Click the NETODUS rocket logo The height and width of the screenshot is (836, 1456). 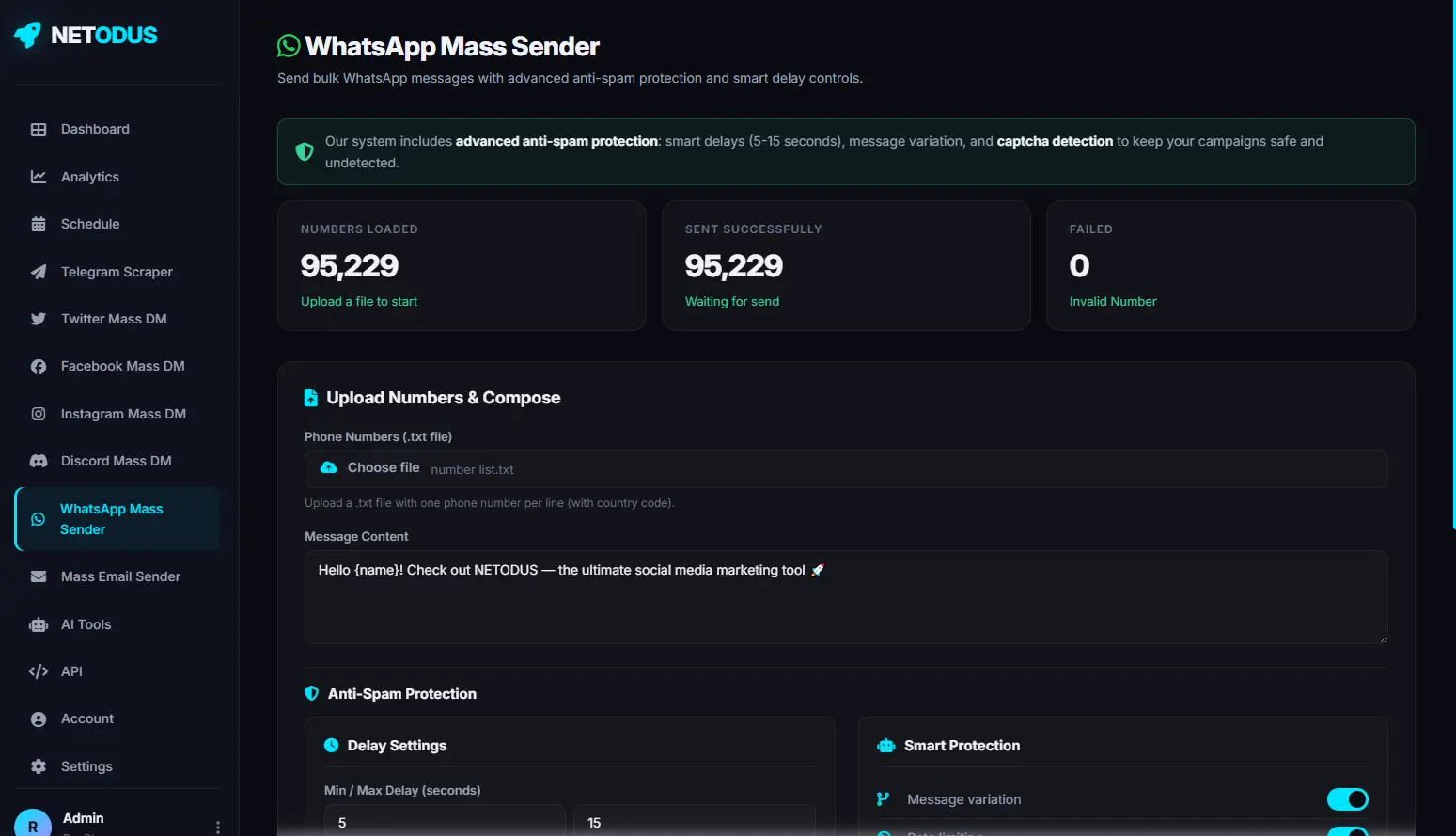(x=27, y=35)
